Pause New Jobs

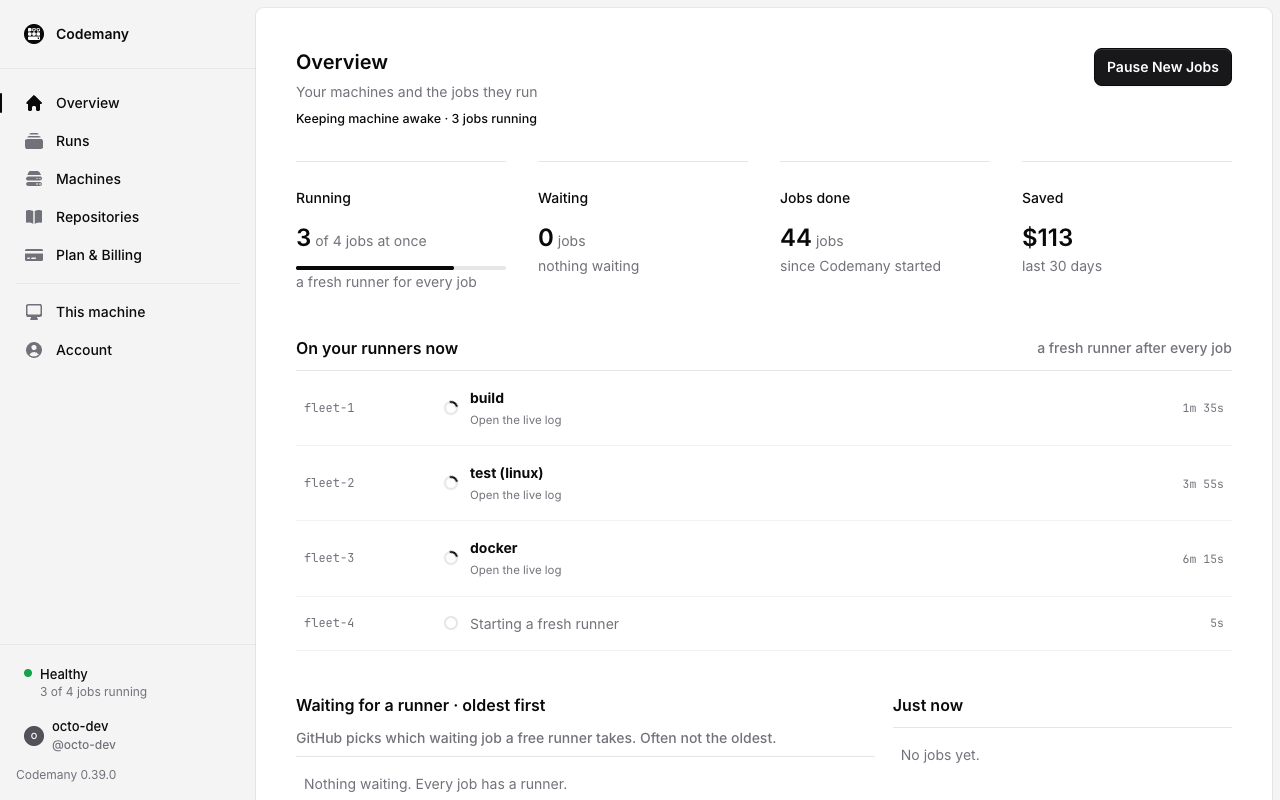point(1163,67)
